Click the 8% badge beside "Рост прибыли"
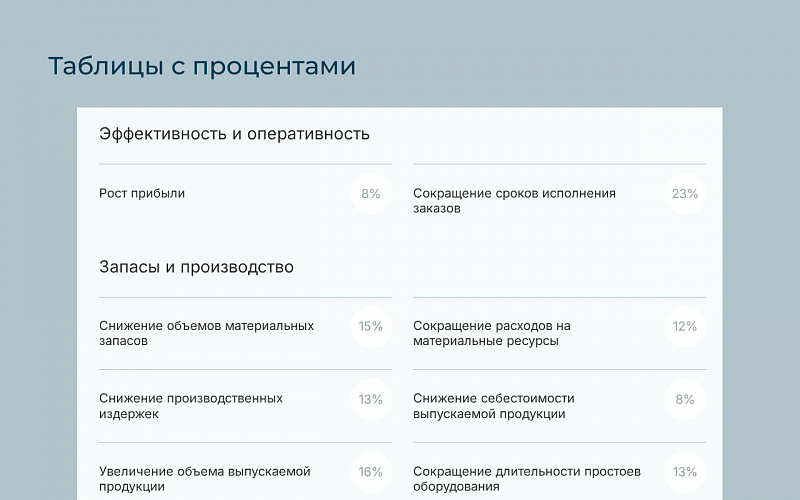 pyautogui.click(x=371, y=194)
